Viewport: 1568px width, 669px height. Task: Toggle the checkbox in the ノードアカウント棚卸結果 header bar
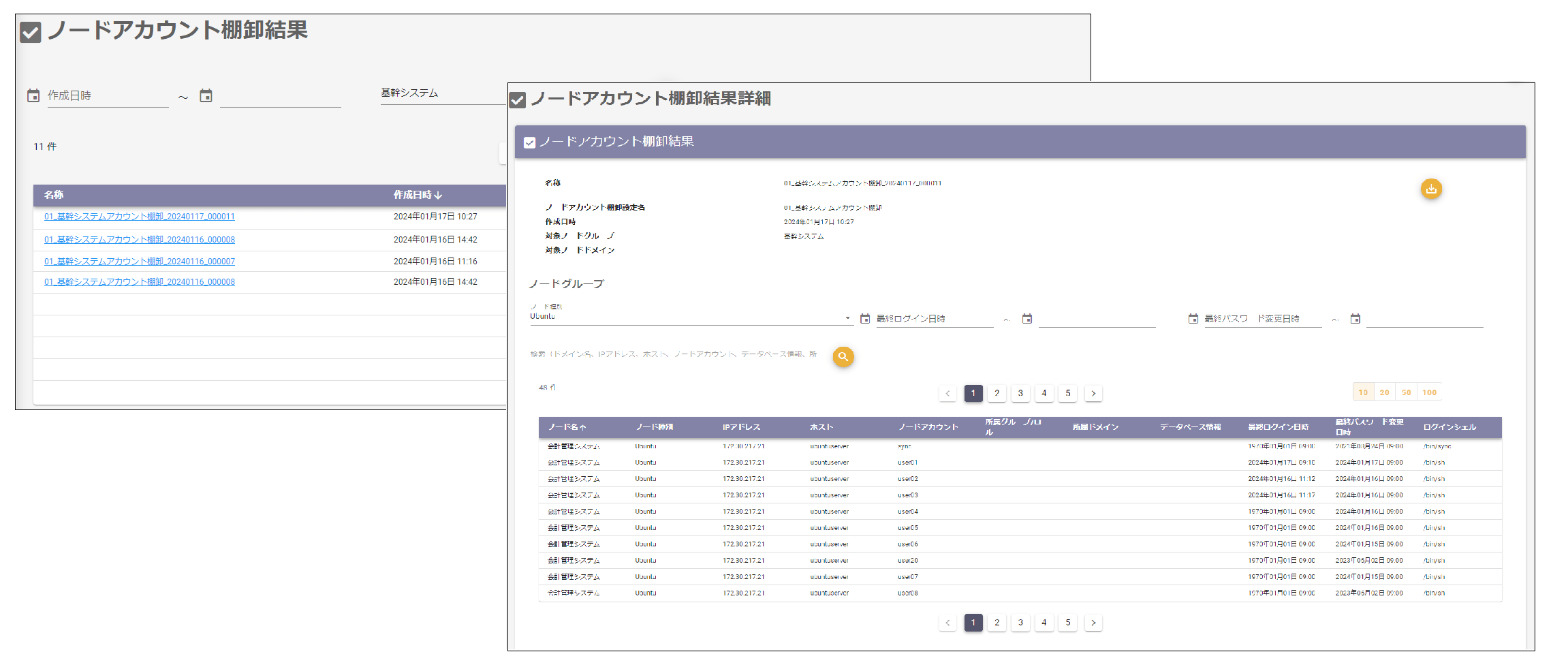click(x=529, y=143)
